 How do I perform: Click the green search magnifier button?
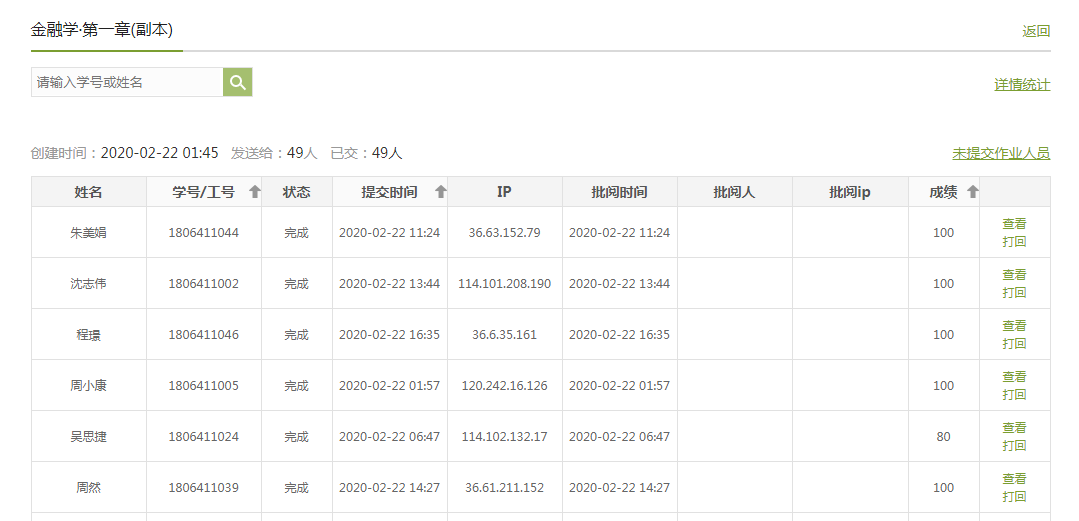(237, 82)
